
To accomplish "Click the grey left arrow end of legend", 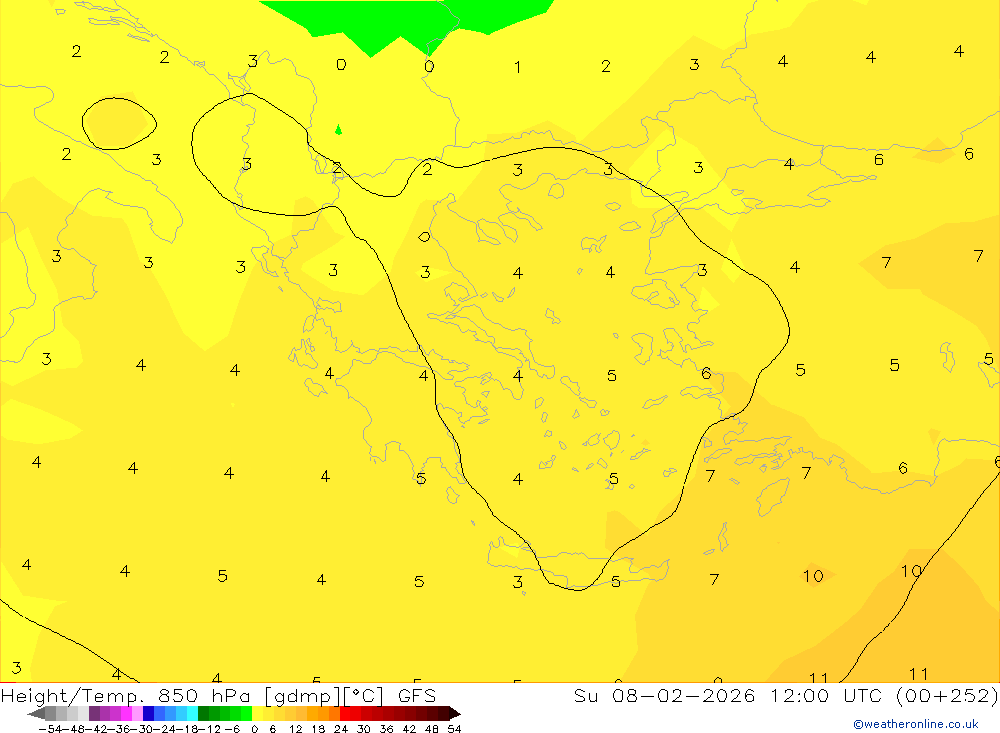I will [36, 714].
